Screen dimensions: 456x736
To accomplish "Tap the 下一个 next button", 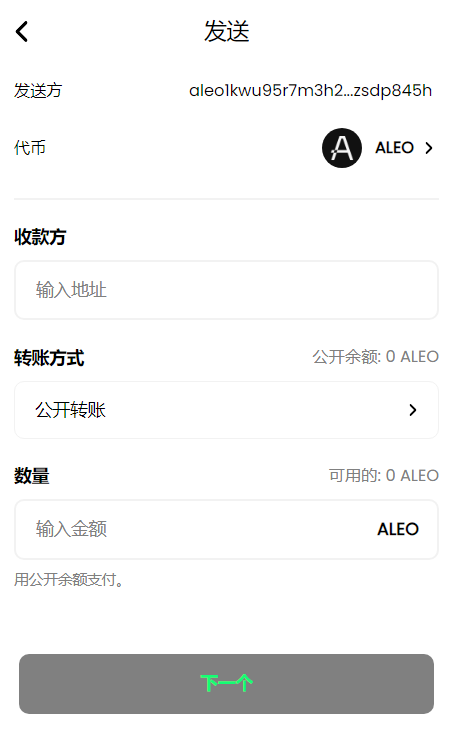I will [226, 683].
